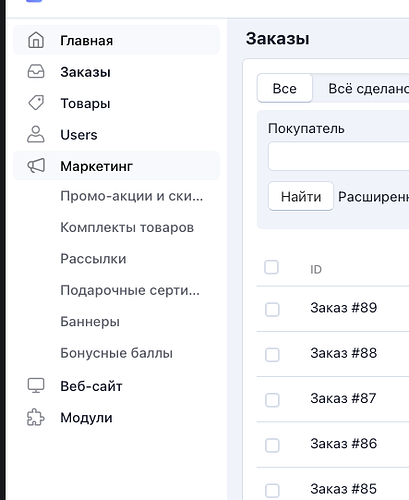Click the monitor icon beside Веб-сайт
The width and height of the screenshot is (409, 500).
[x=36, y=386]
